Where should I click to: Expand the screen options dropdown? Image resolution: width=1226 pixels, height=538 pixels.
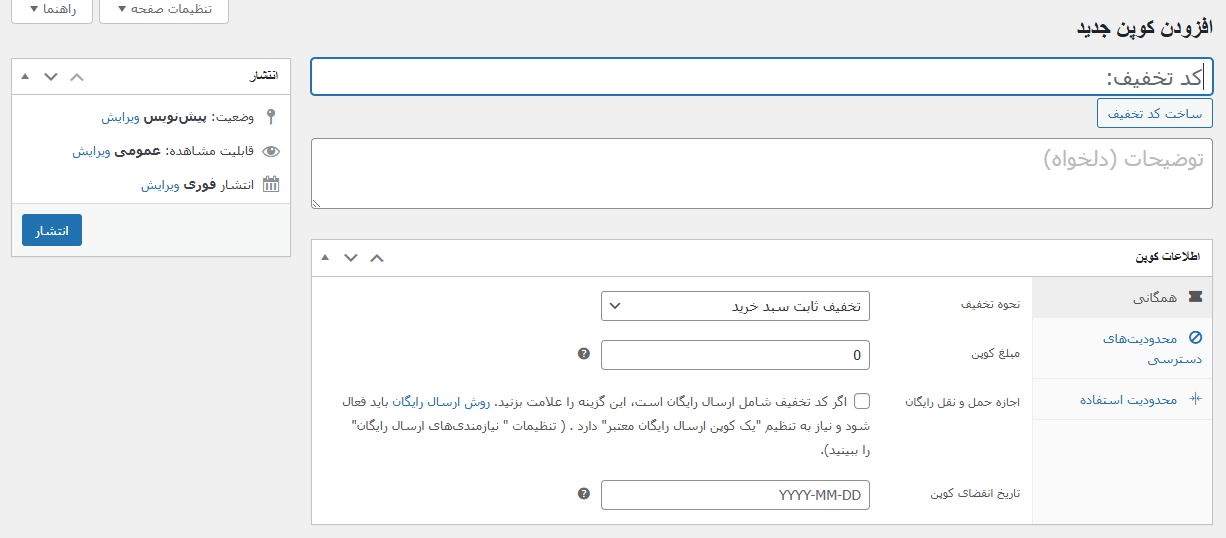(x=164, y=10)
